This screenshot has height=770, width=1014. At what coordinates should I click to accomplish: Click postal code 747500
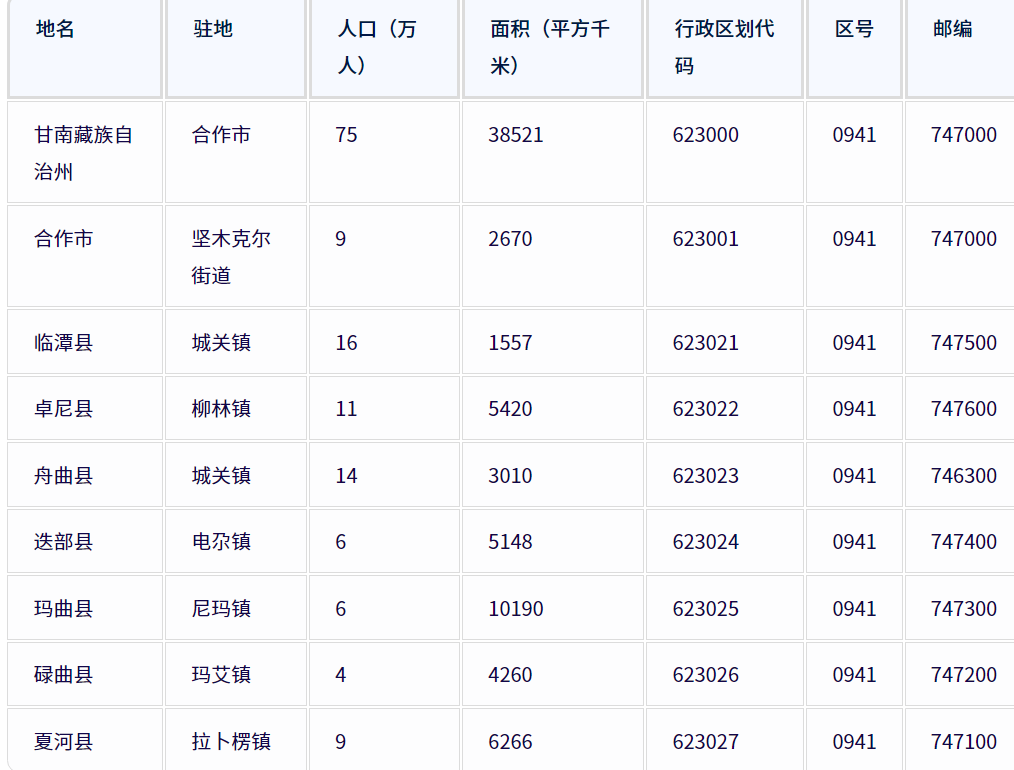(x=964, y=342)
